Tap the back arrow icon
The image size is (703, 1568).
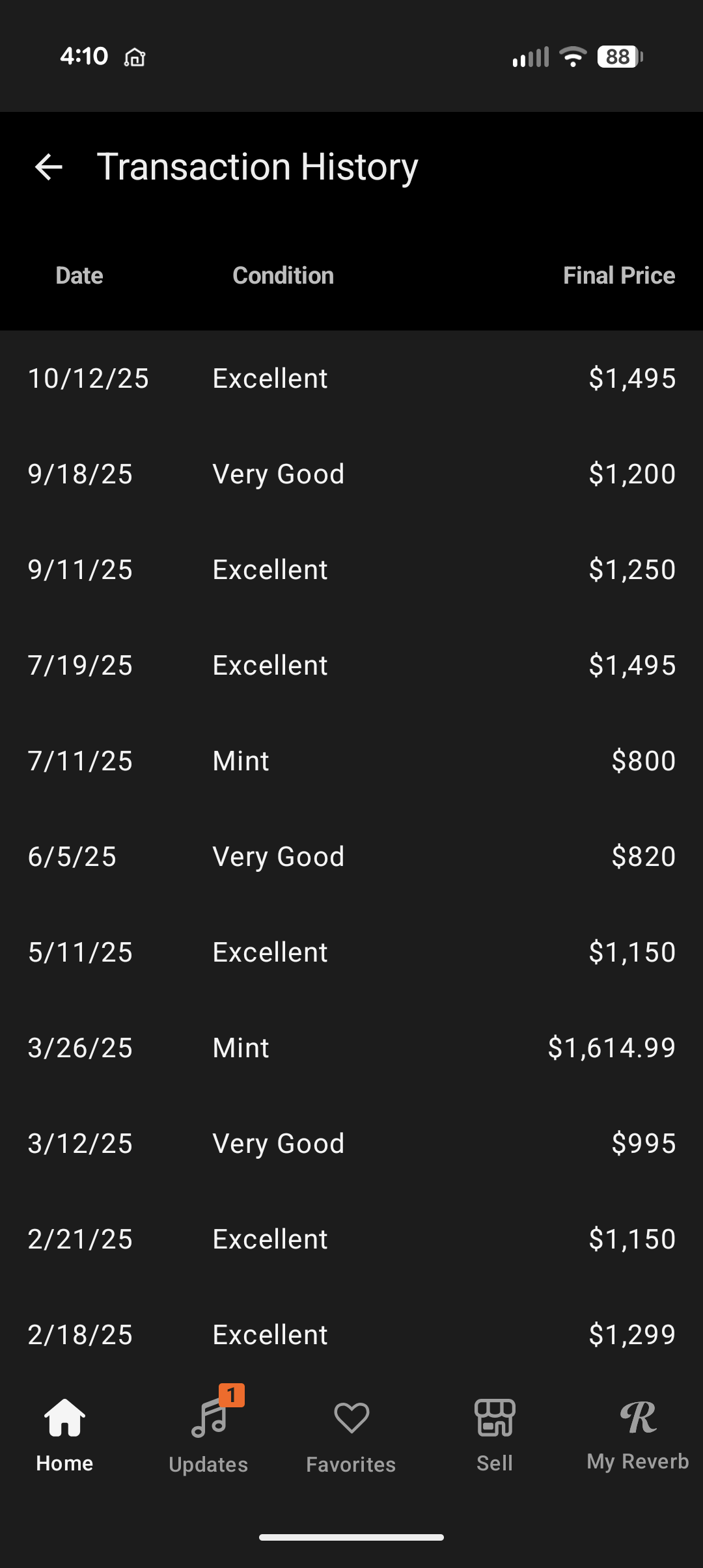49,167
